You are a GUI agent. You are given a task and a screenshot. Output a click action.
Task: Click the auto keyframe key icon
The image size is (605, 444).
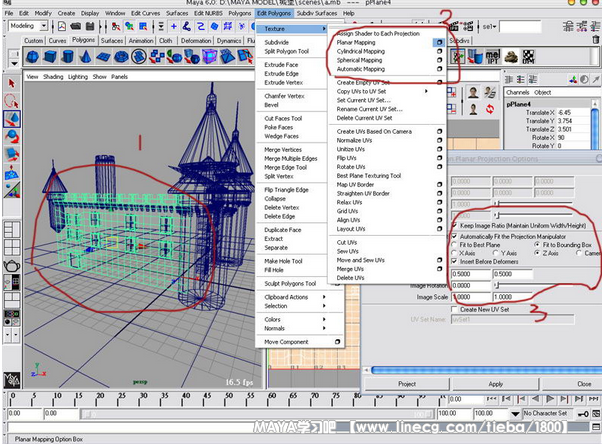[583, 414]
